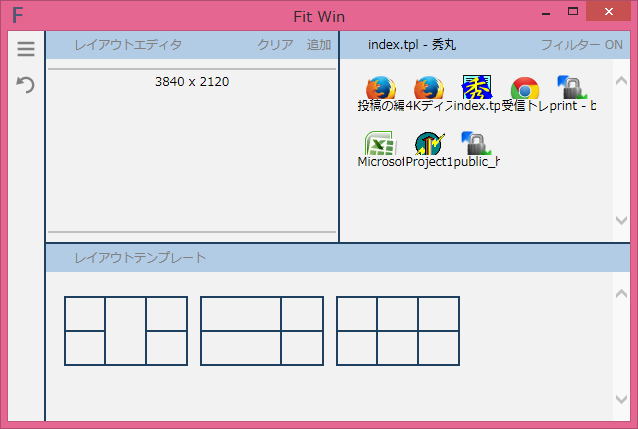Click the undo arrow icon
Image resolution: width=638 pixels, height=429 pixels.
coord(26,85)
